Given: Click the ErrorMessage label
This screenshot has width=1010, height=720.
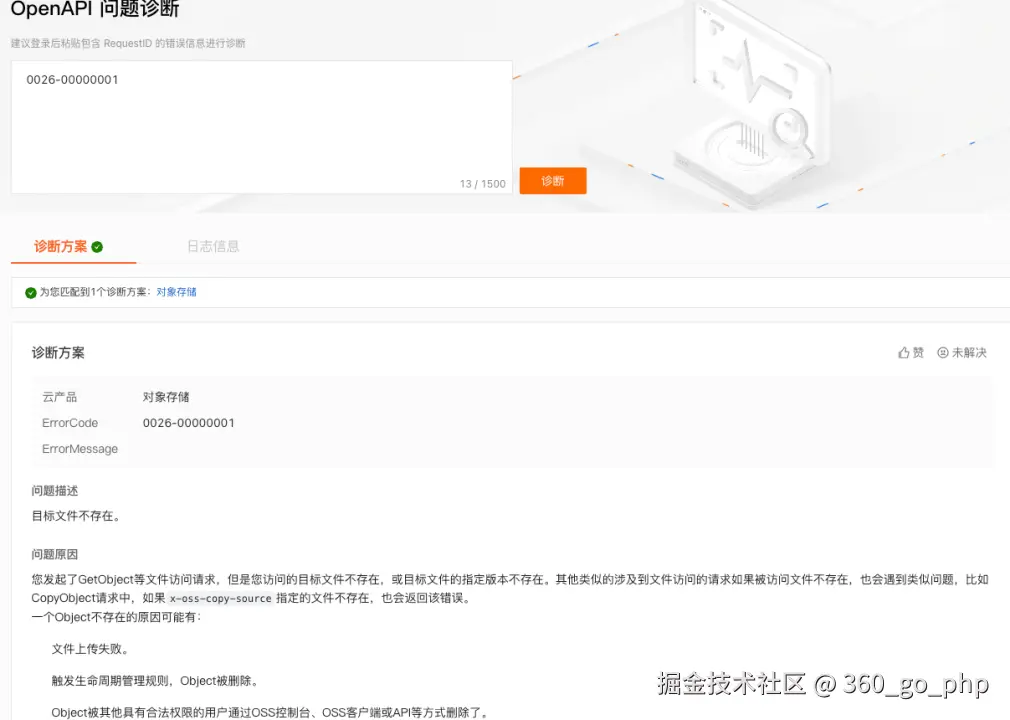Looking at the screenshot, I should pyautogui.click(x=80, y=449).
